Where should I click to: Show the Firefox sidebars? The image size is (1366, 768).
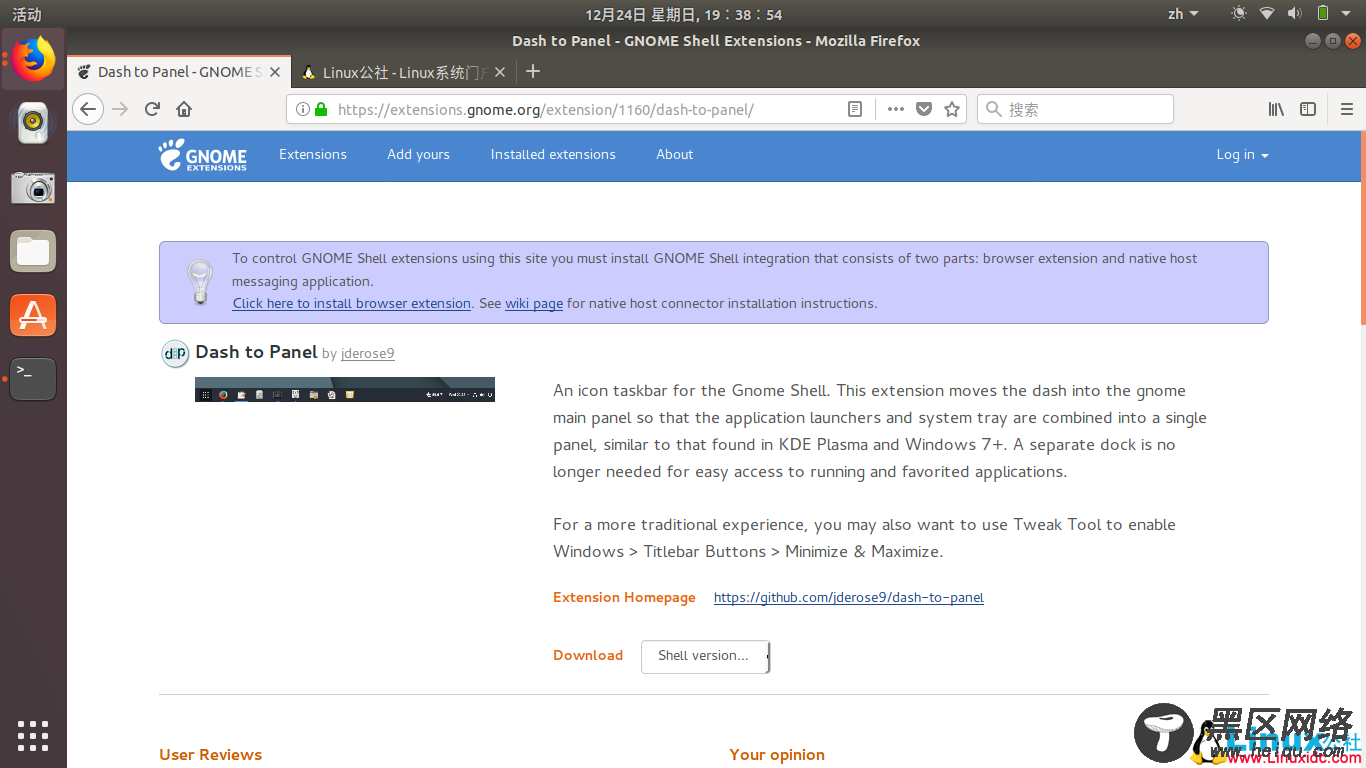[x=1308, y=109]
